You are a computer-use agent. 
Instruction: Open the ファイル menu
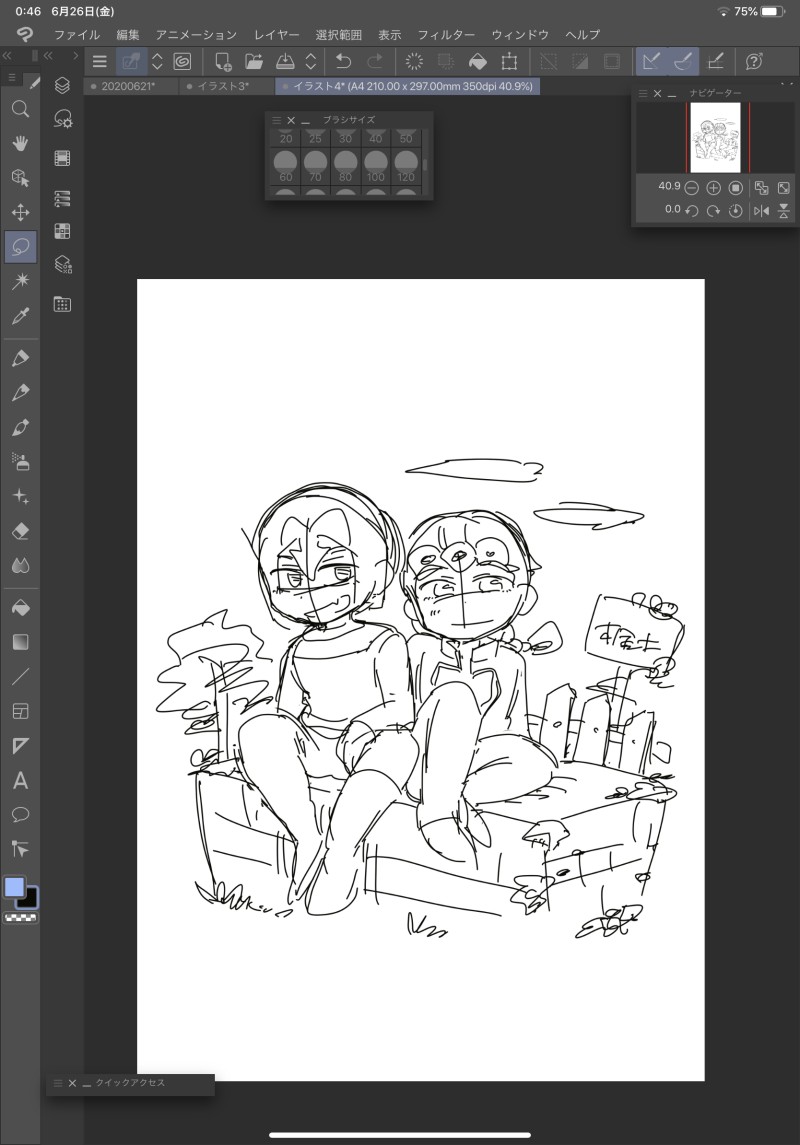pos(77,34)
